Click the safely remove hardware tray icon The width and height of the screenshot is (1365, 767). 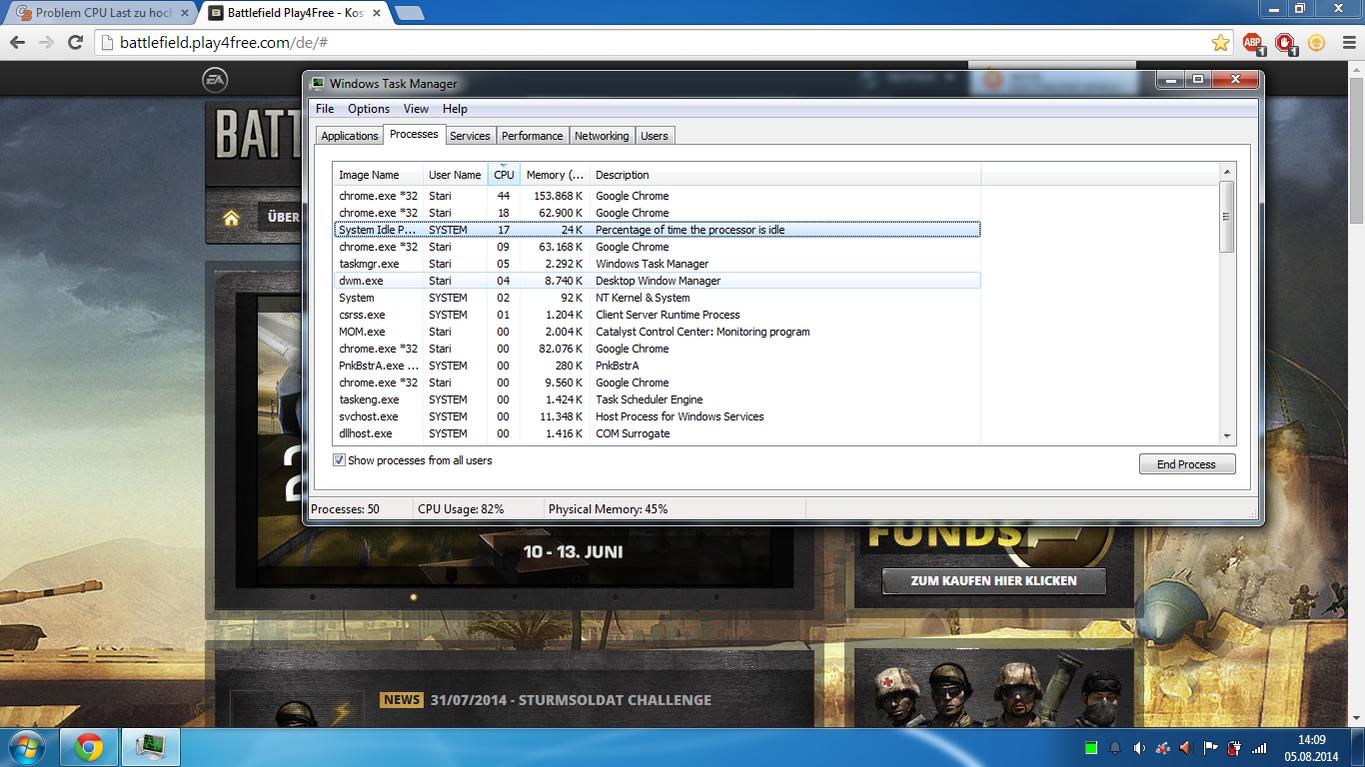pos(1163,747)
